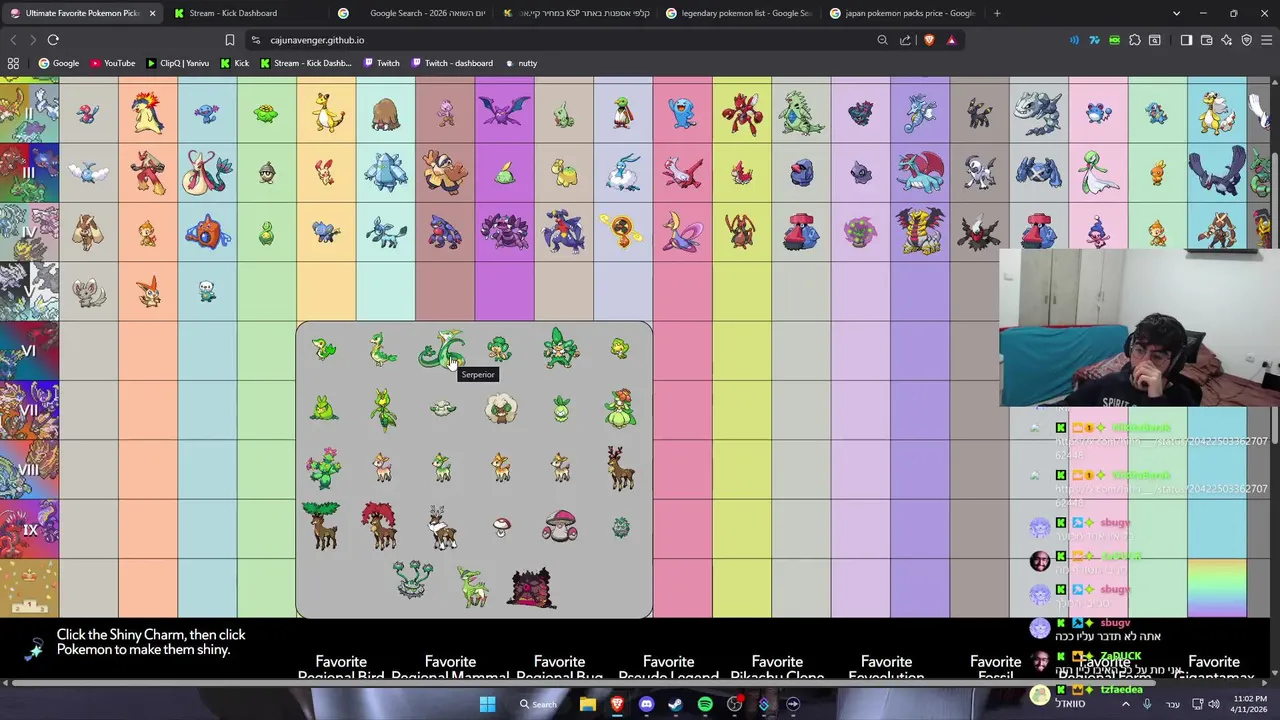Open the Brave Shields icon
1280x720 pixels.
(x=929, y=40)
